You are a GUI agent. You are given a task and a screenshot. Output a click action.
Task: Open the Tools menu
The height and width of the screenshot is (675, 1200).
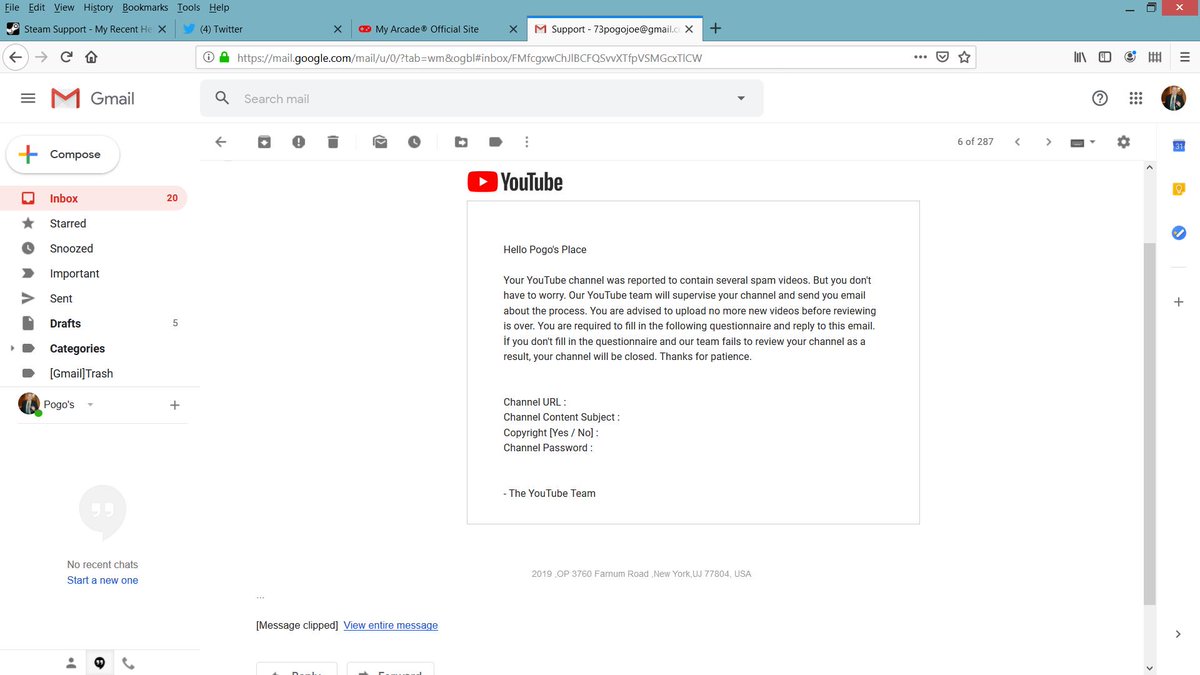(188, 7)
